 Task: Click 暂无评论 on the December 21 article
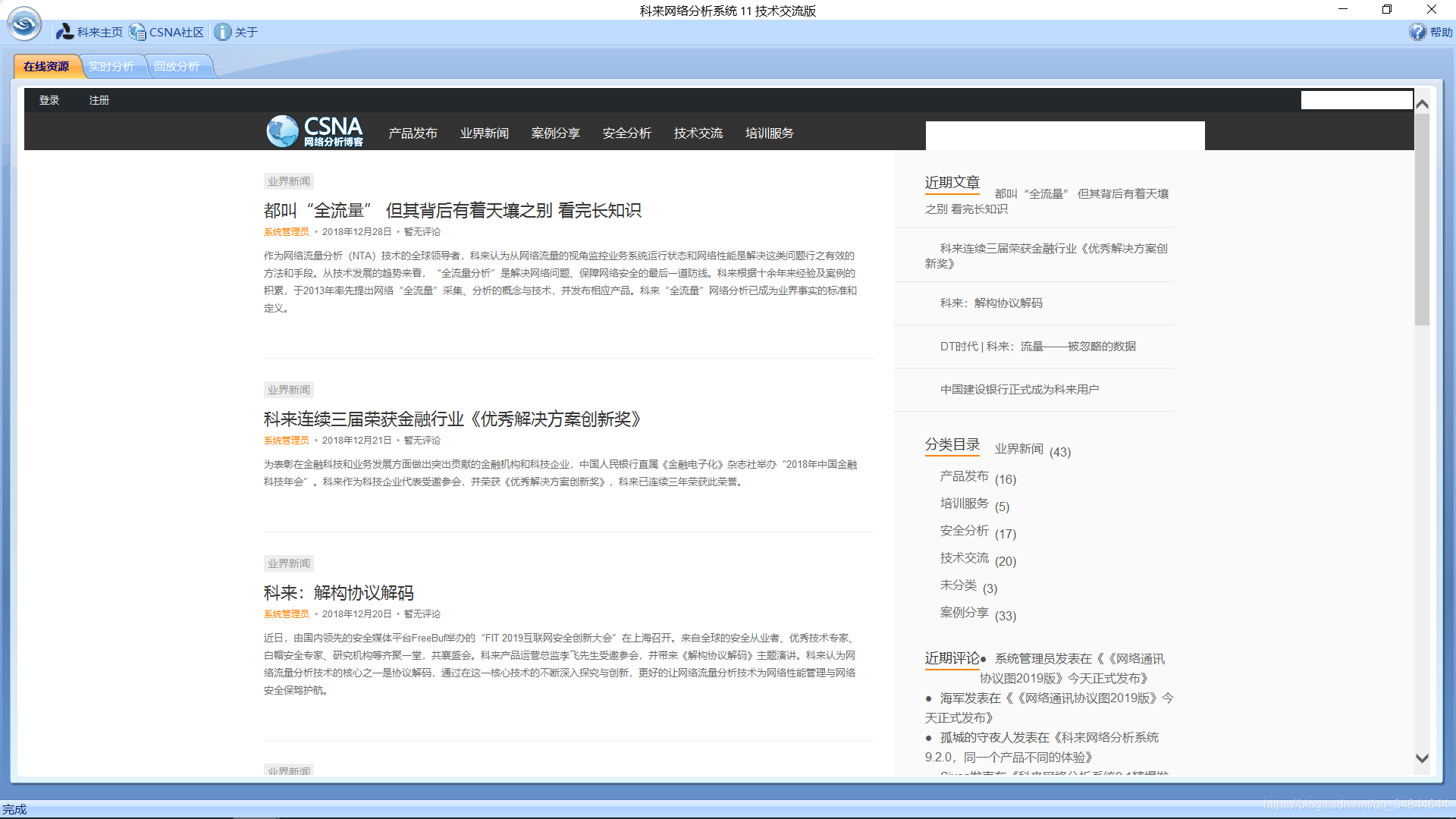[422, 441]
